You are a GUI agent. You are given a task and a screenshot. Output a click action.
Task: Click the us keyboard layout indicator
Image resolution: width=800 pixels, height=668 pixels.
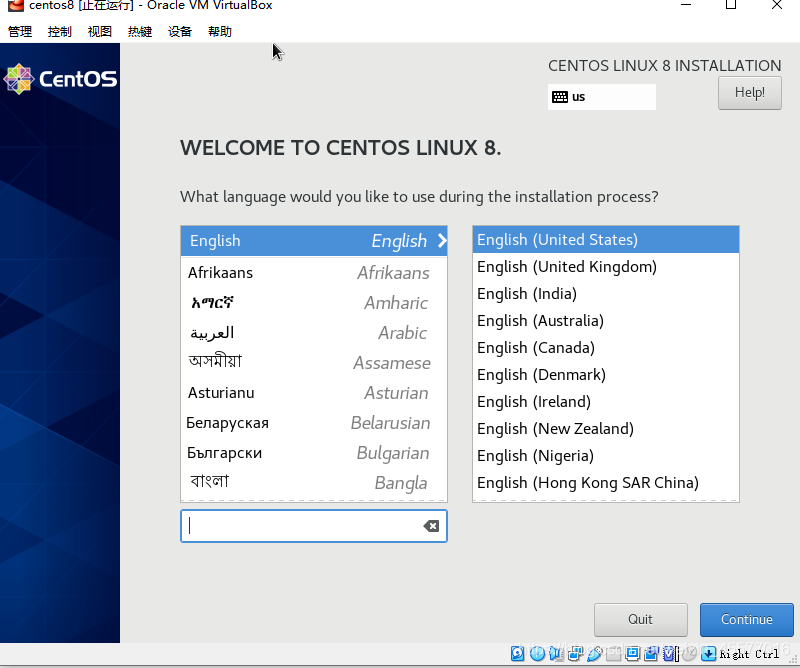(602, 97)
